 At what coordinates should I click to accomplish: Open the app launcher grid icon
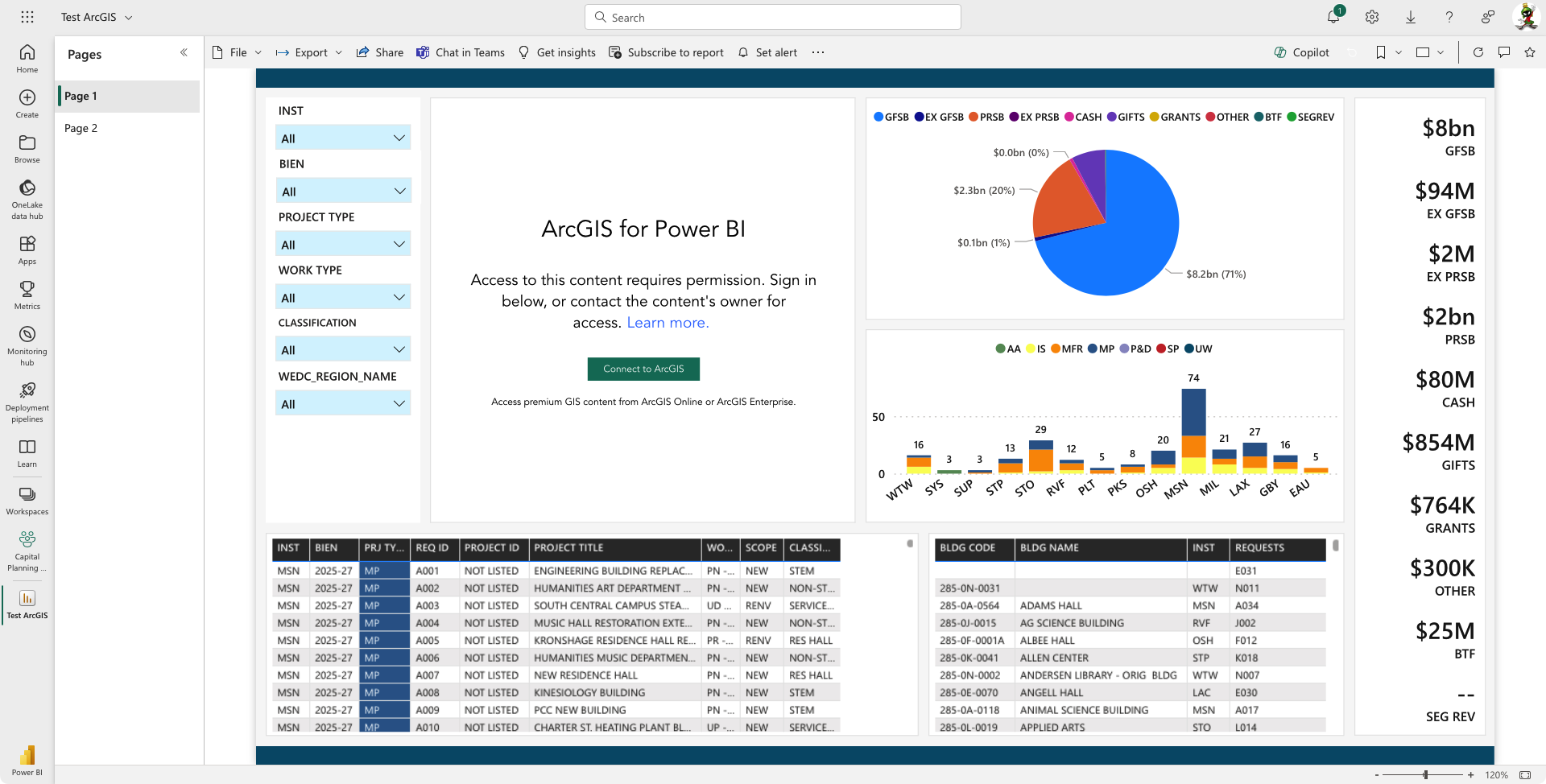(x=27, y=17)
